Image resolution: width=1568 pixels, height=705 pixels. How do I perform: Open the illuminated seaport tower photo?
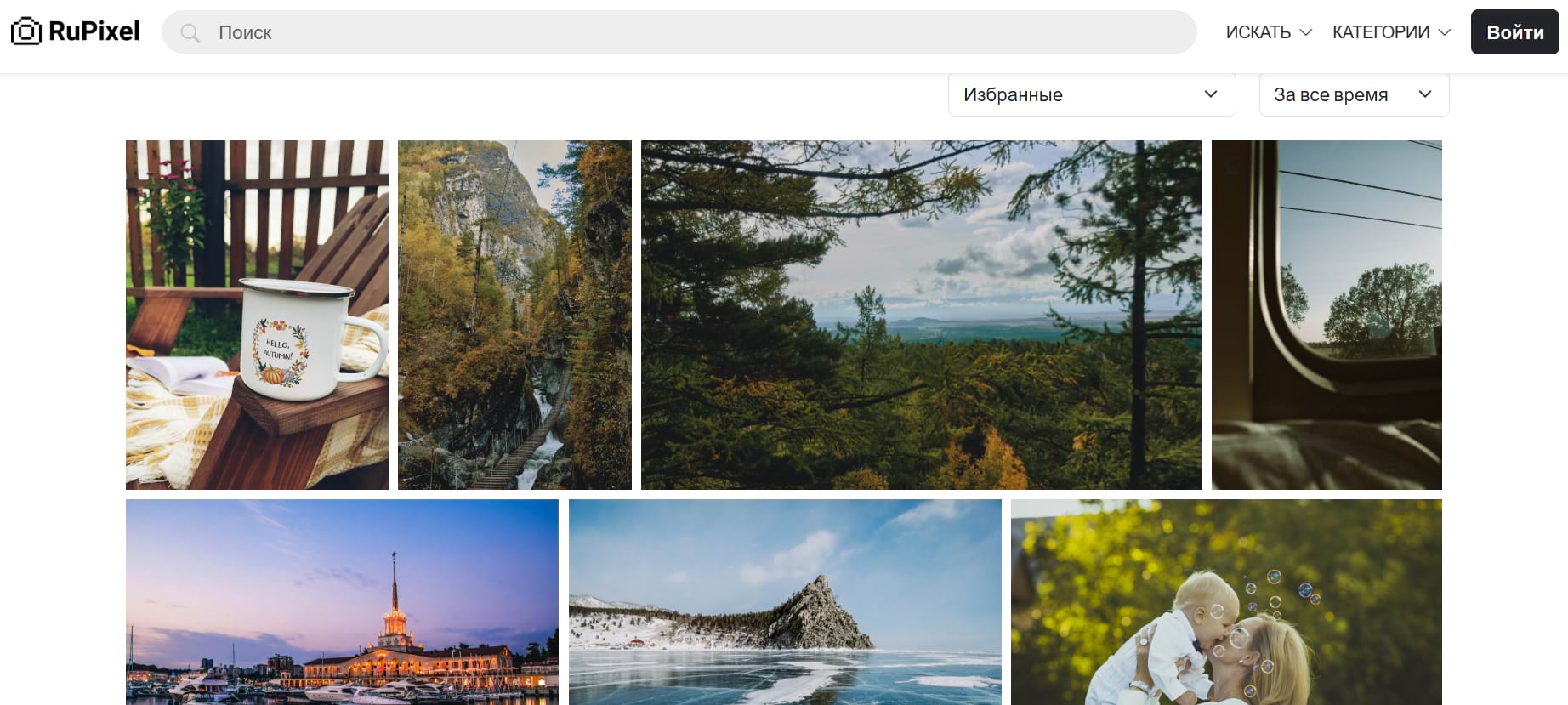click(342, 602)
